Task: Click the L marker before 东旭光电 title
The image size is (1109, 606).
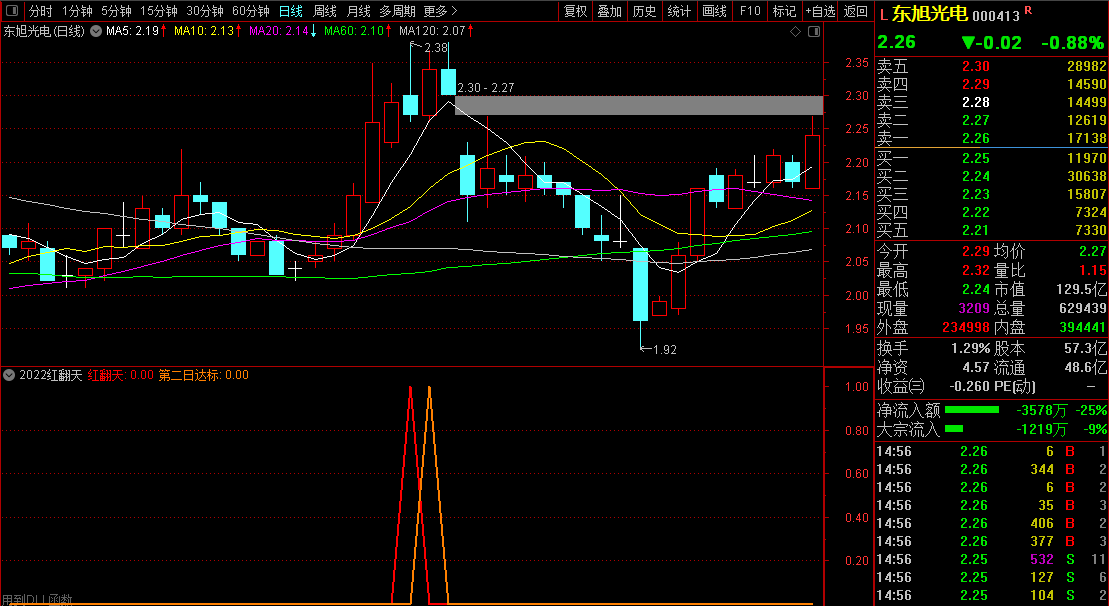Action: coord(883,14)
